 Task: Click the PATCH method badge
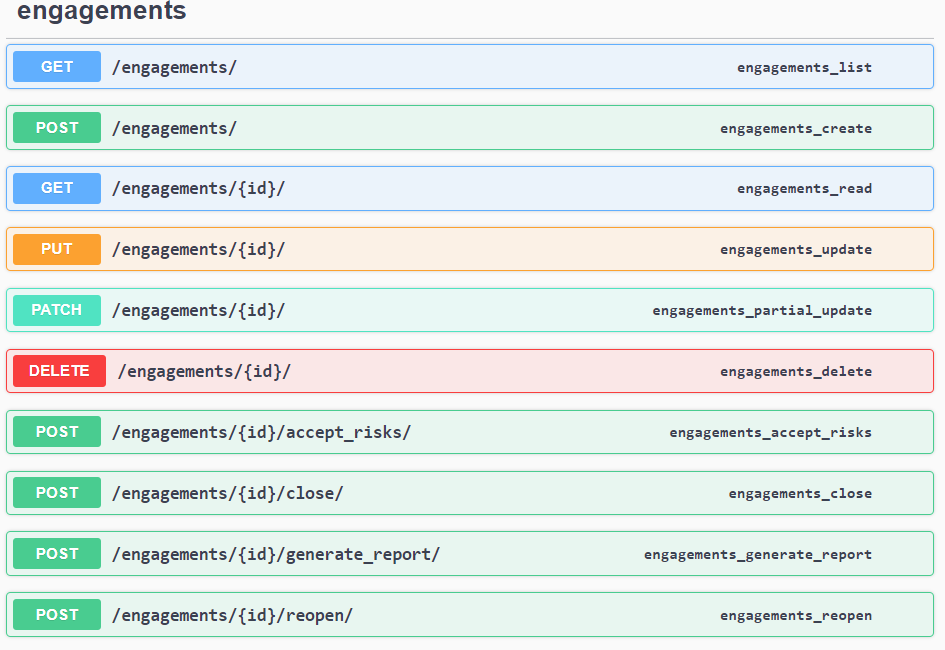point(57,310)
